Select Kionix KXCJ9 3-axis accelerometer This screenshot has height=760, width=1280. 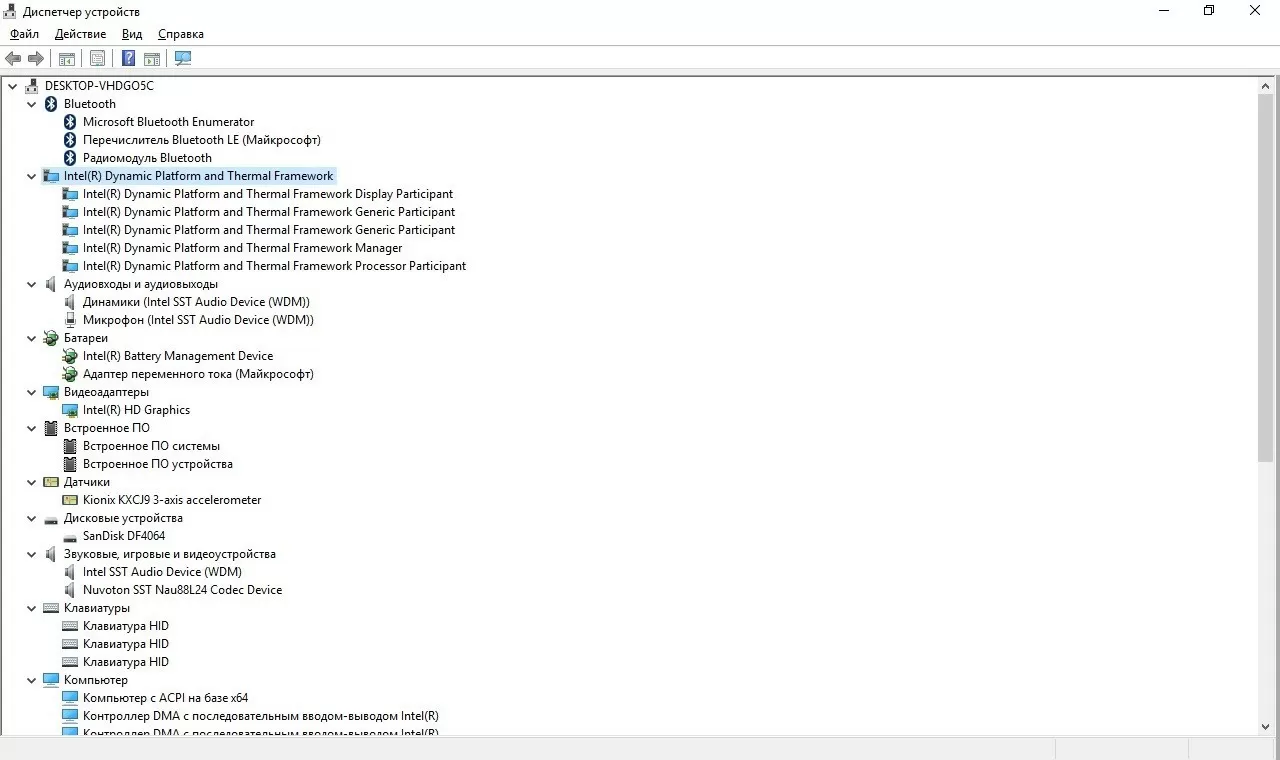[x=172, y=500]
